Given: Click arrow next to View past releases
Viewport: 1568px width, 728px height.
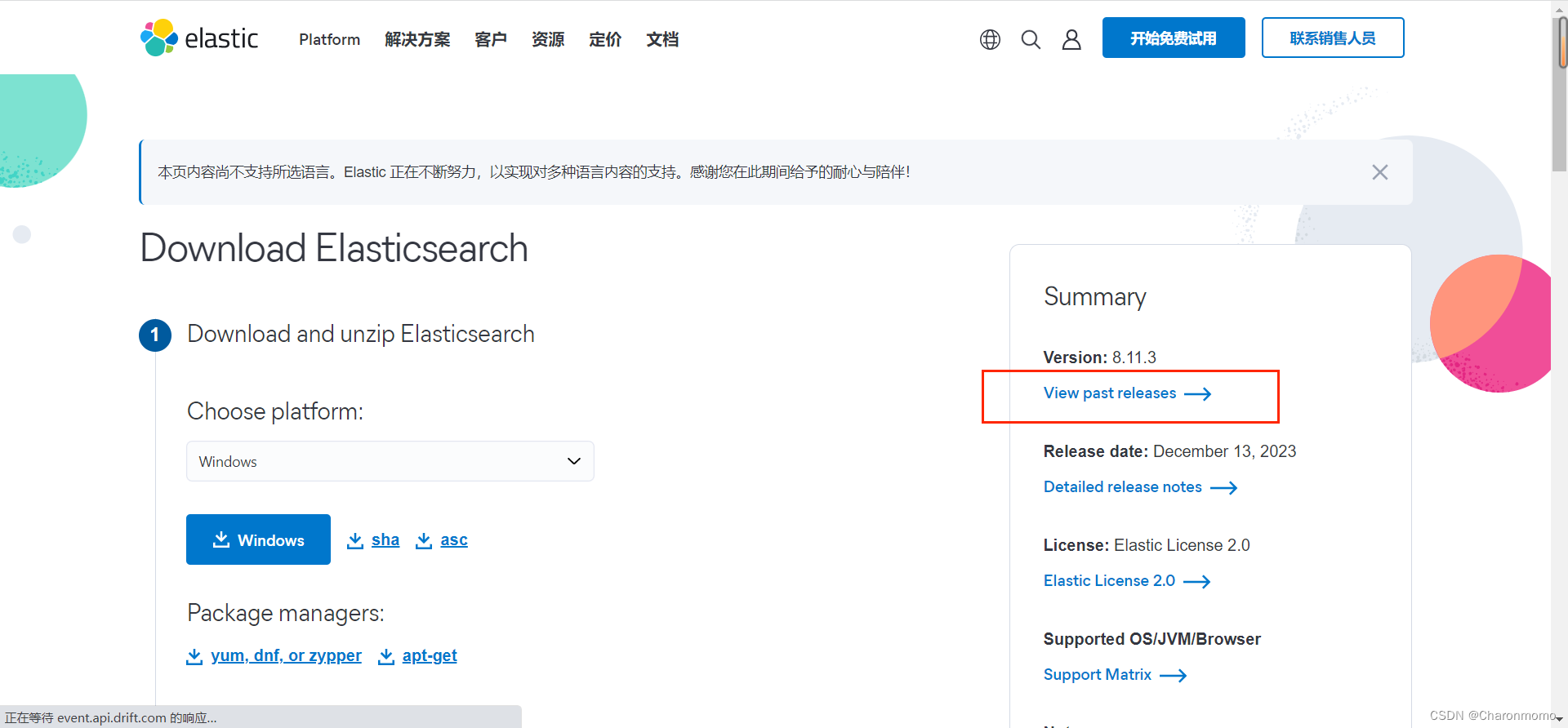Looking at the screenshot, I should click(1198, 394).
